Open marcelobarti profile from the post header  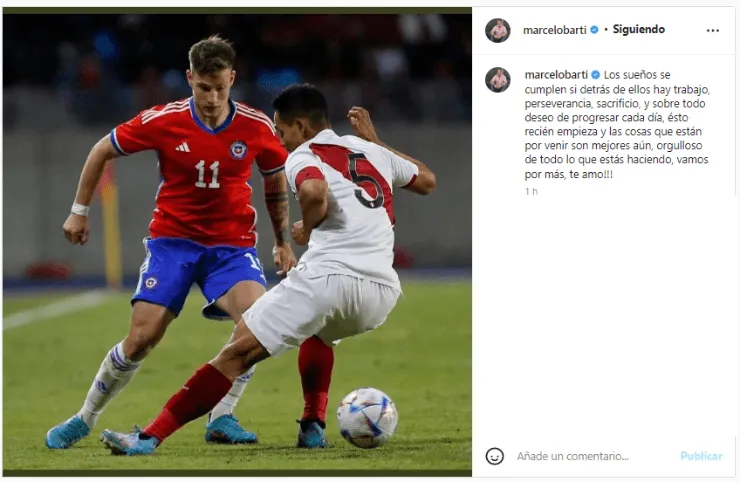click(555, 30)
